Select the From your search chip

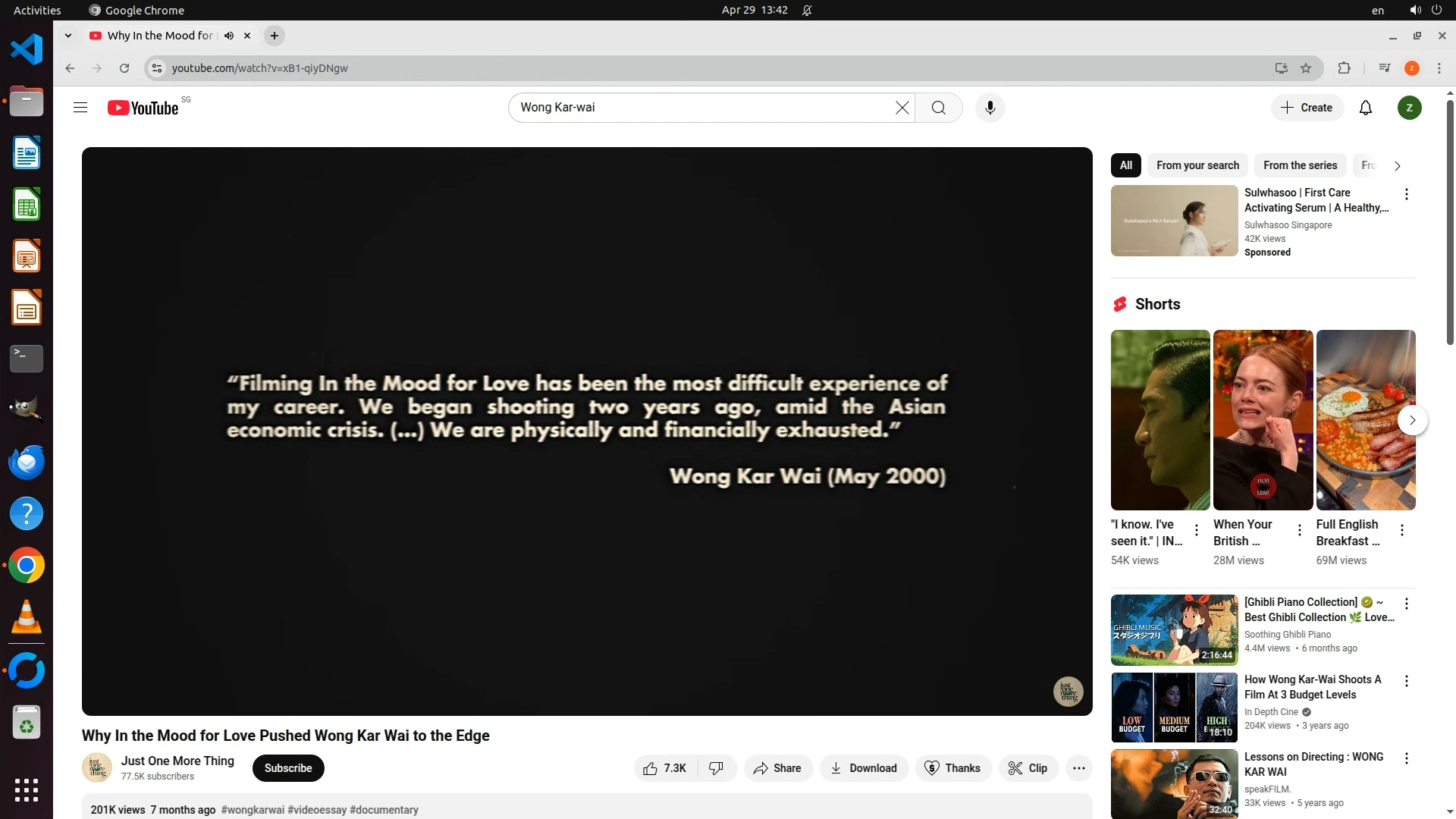[x=1197, y=165]
